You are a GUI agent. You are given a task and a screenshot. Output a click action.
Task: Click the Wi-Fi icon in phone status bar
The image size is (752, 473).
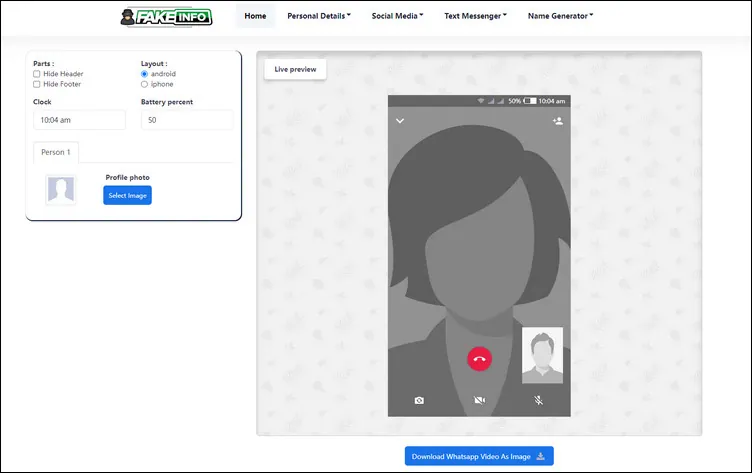point(481,101)
